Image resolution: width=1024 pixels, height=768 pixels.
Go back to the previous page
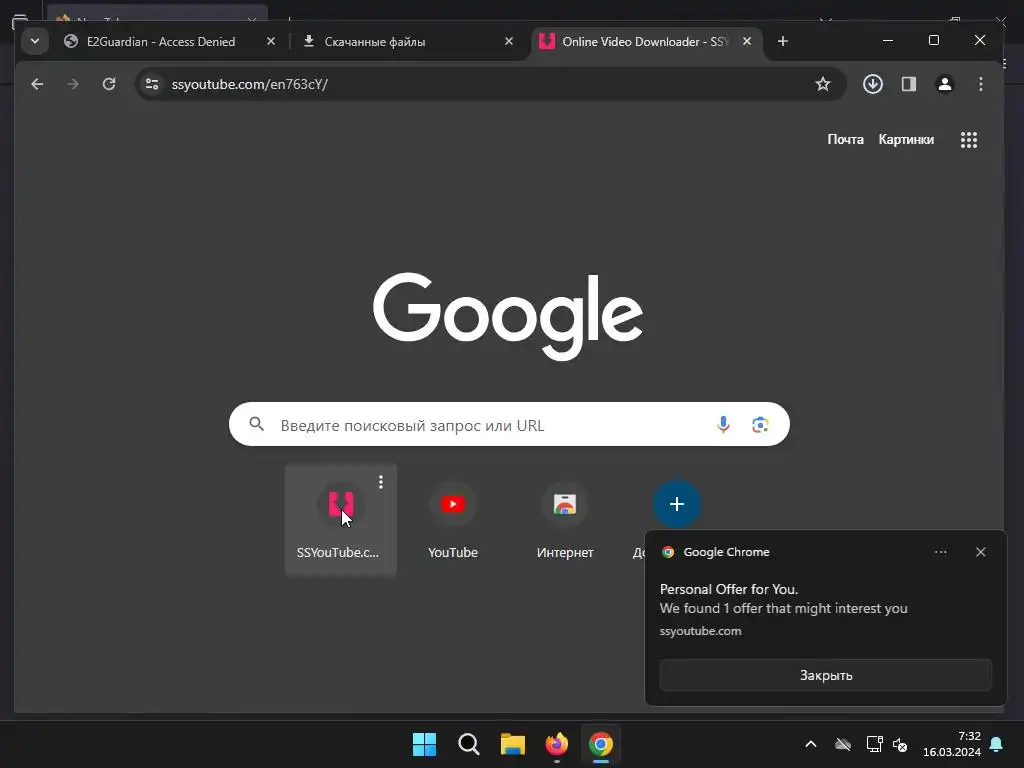37,84
